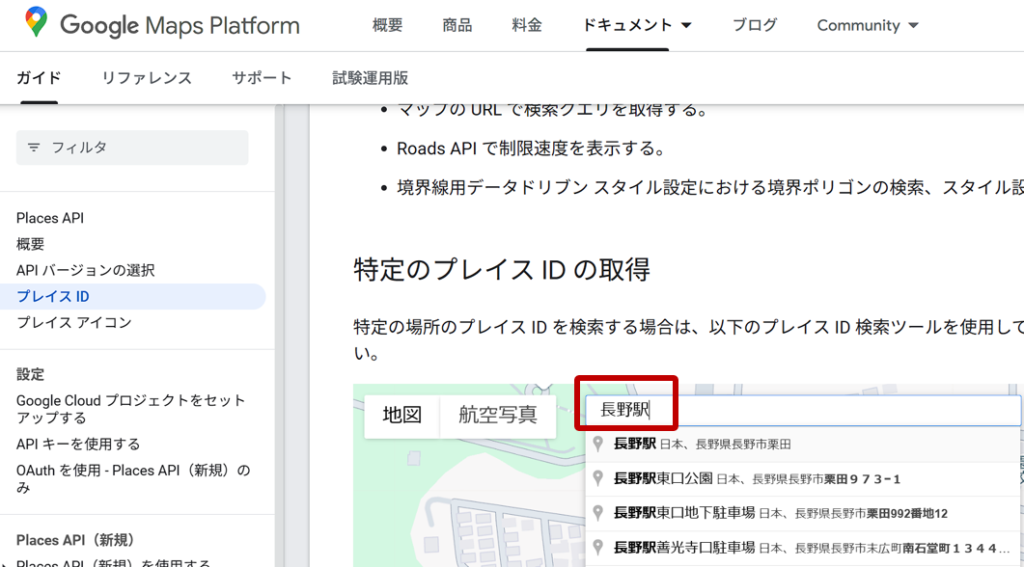Open OAuth を使用 - Places API（新規）のみ link

click(133, 479)
